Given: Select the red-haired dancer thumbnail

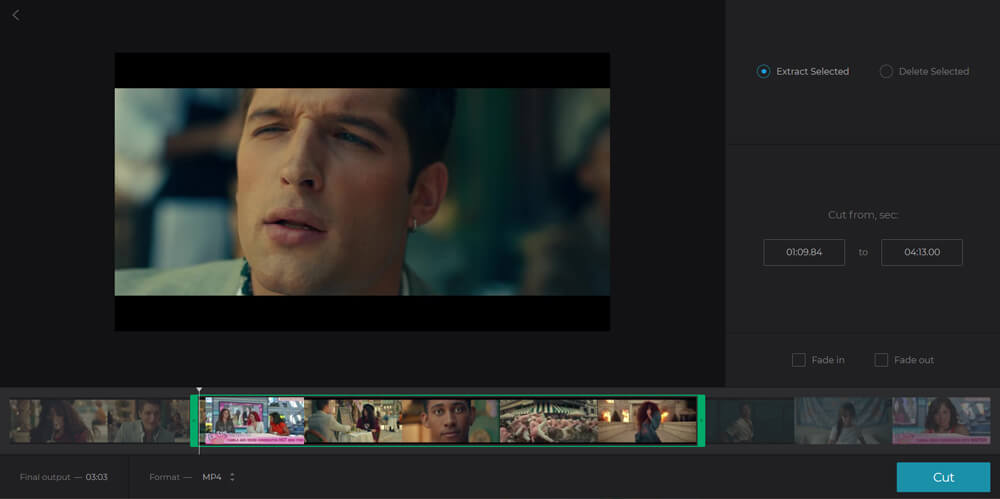Looking at the screenshot, I should coord(647,421).
